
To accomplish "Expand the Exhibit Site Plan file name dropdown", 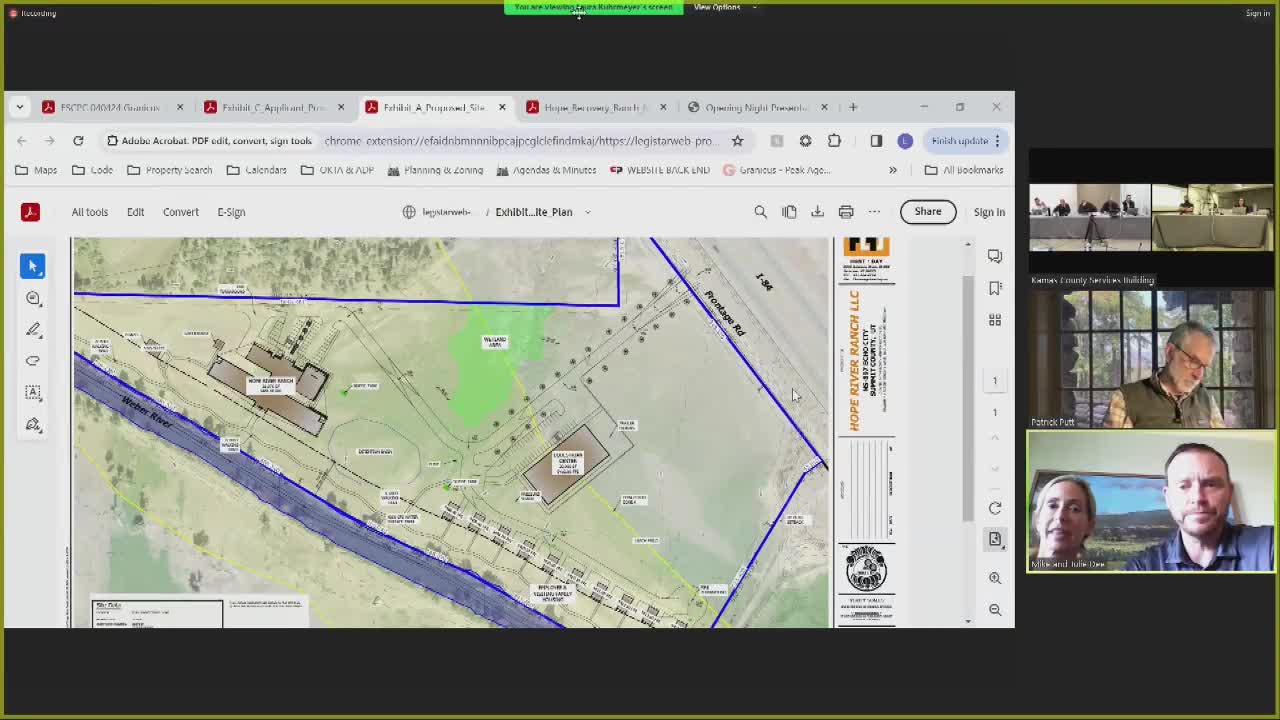I will (x=587, y=212).
